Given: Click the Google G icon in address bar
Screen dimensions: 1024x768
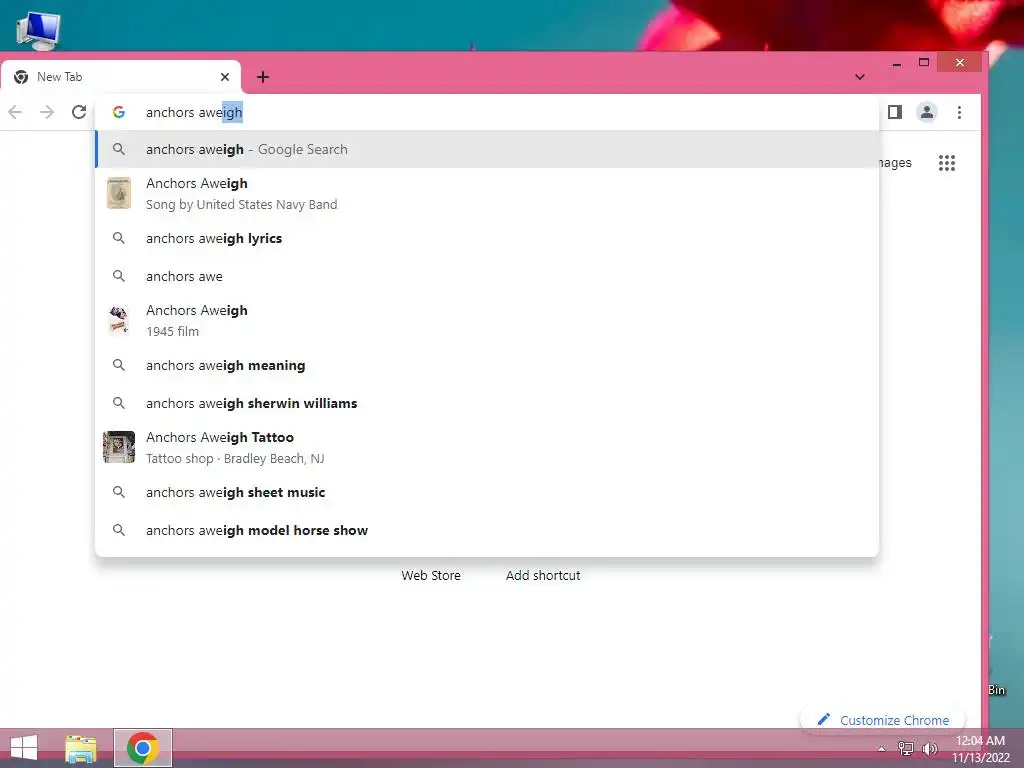Looking at the screenshot, I should 119,112.
